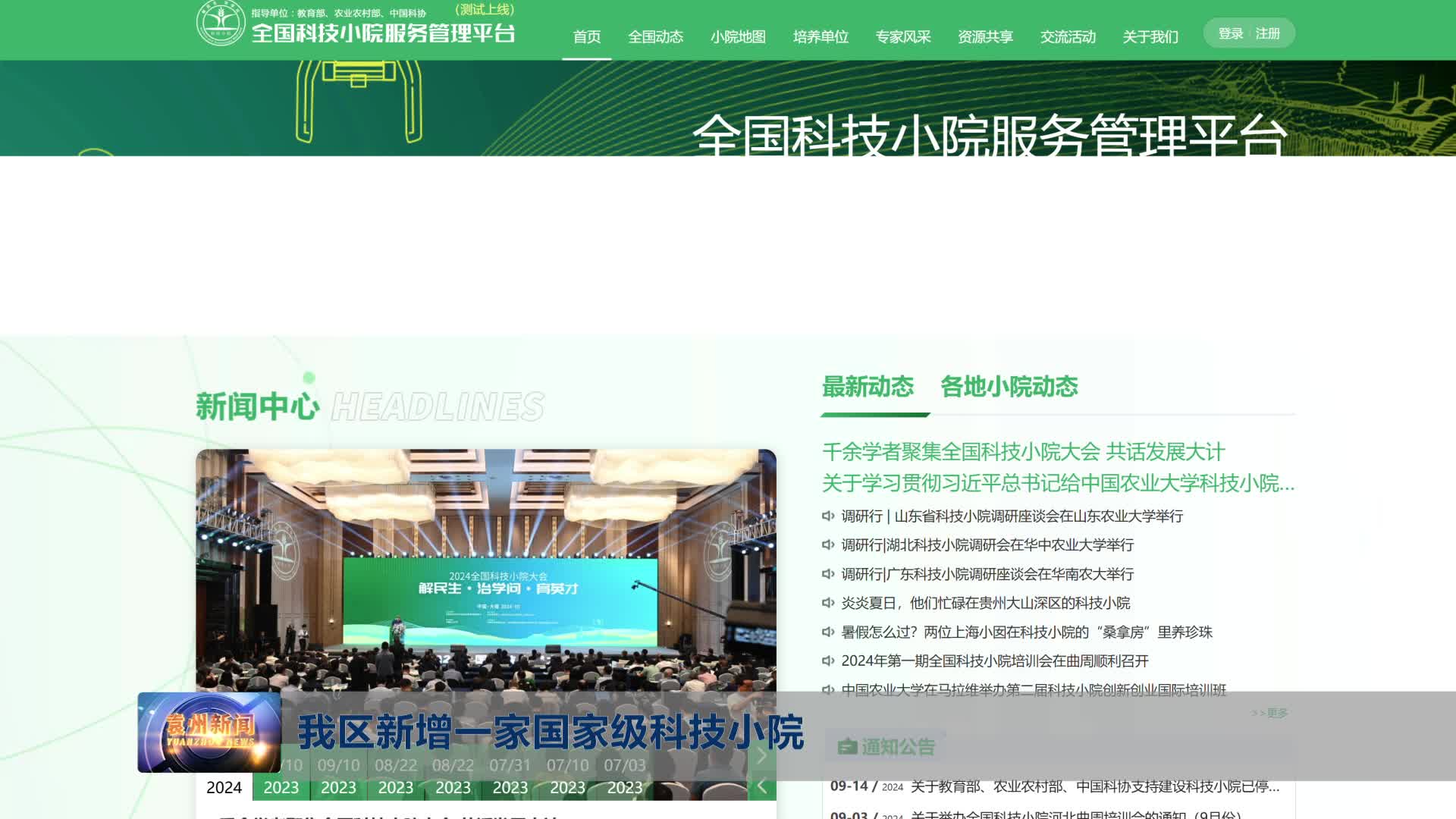Image resolution: width=1456 pixels, height=819 pixels.
Task: Select the 2024 slide marker
Action: coord(224,787)
